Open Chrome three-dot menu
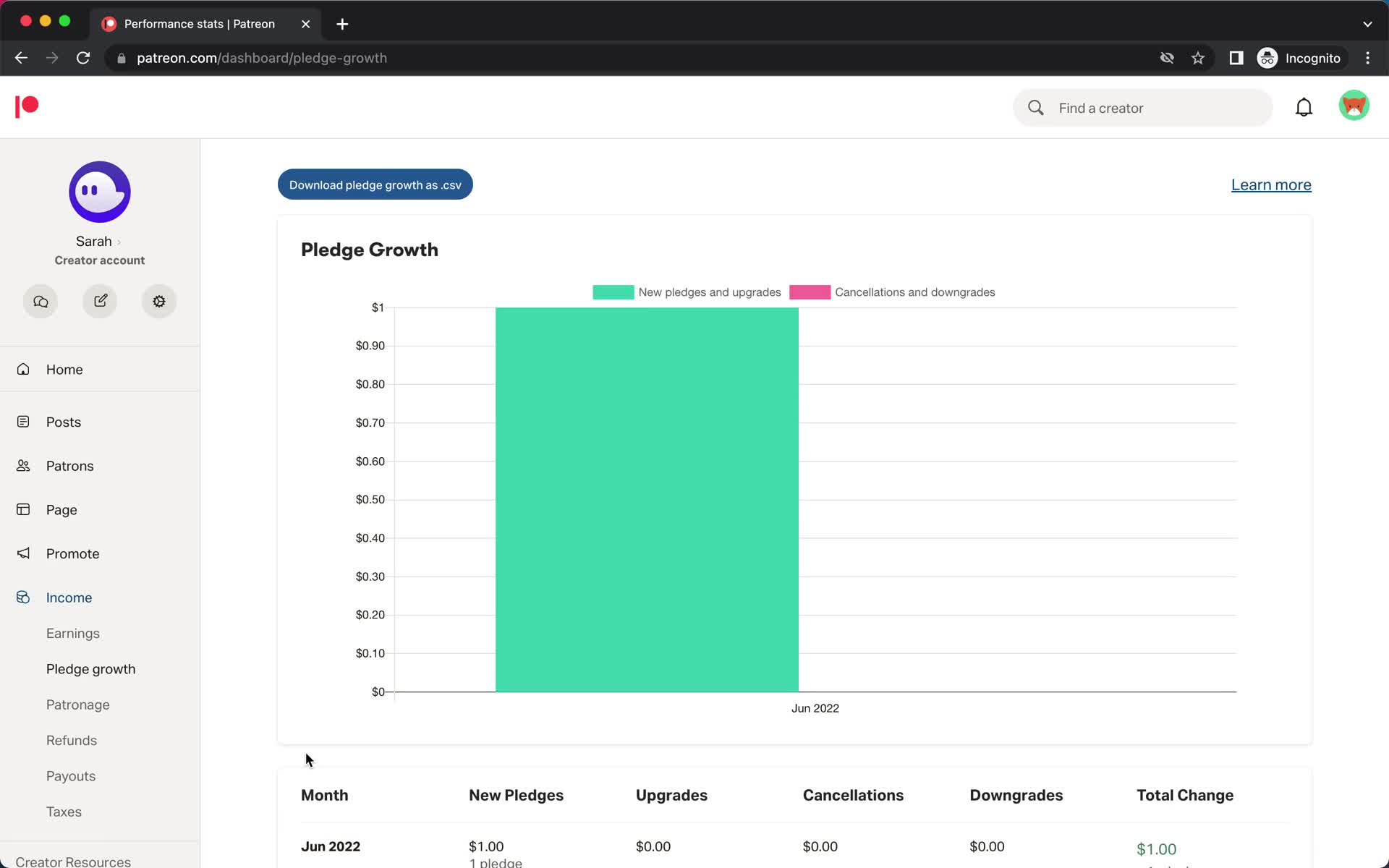Image resolution: width=1389 pixels, height=868 pixels. [x=1367, y=58]
